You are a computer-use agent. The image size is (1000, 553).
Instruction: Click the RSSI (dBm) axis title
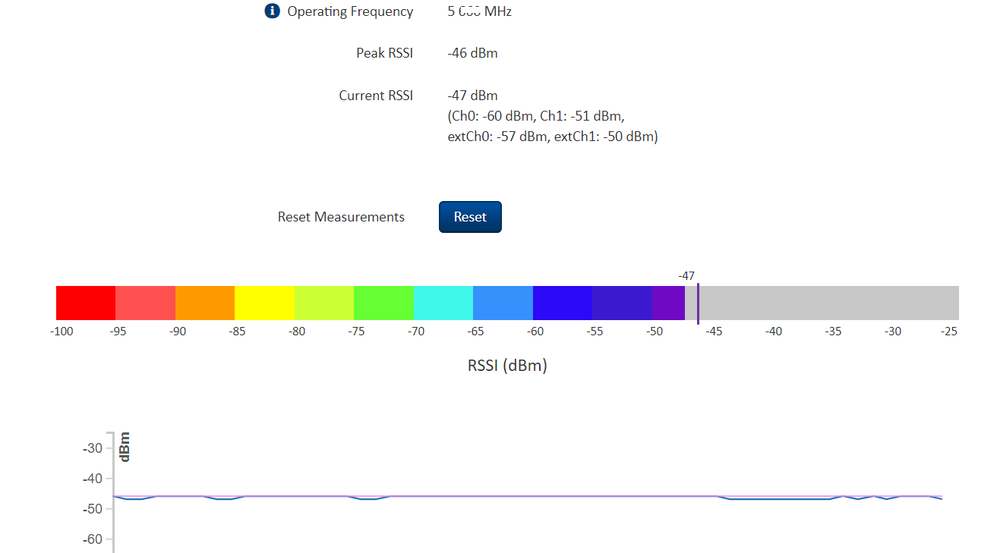click(507, 365)
